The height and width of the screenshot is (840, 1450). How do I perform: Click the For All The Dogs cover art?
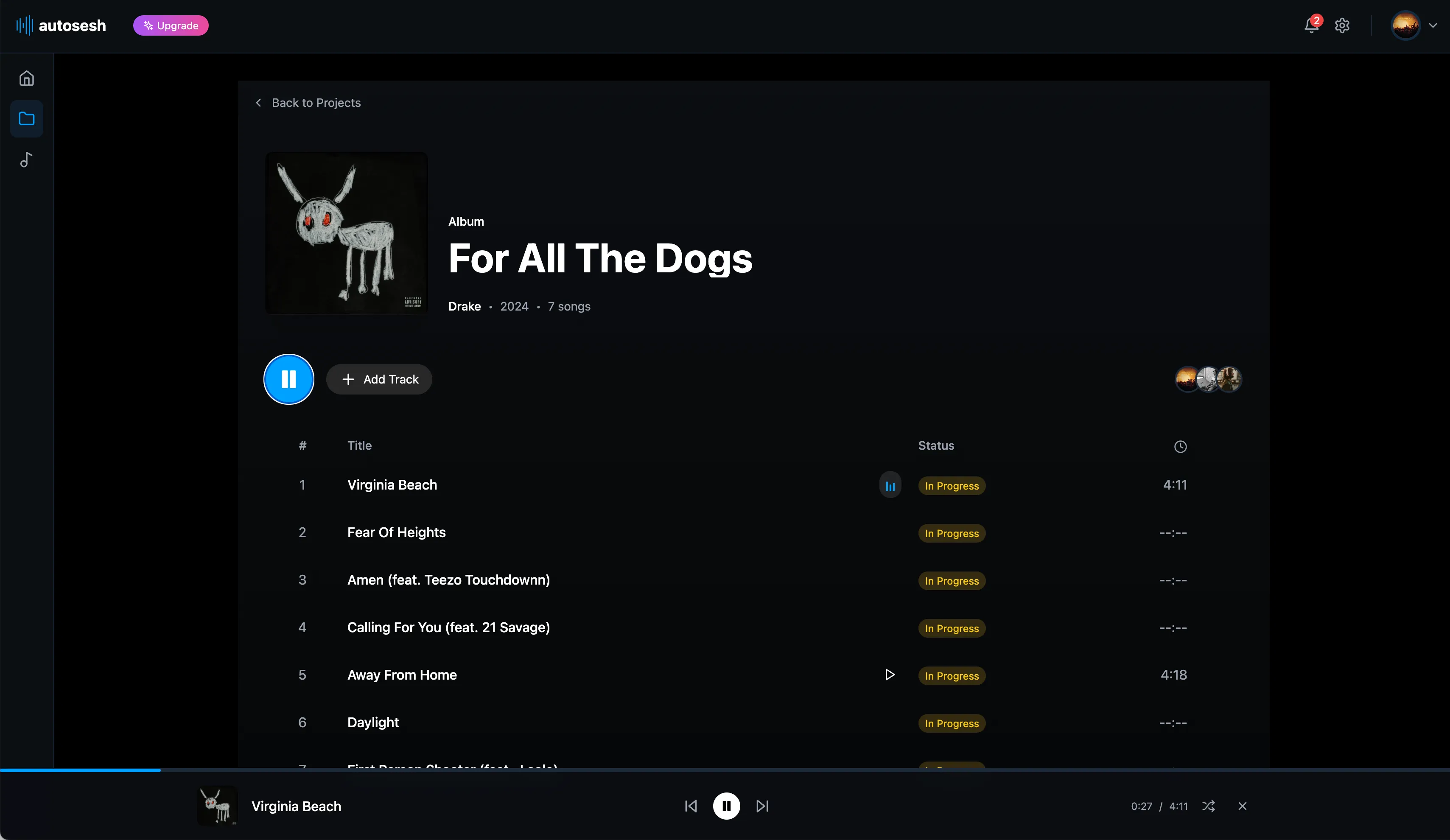pos(347,233)
